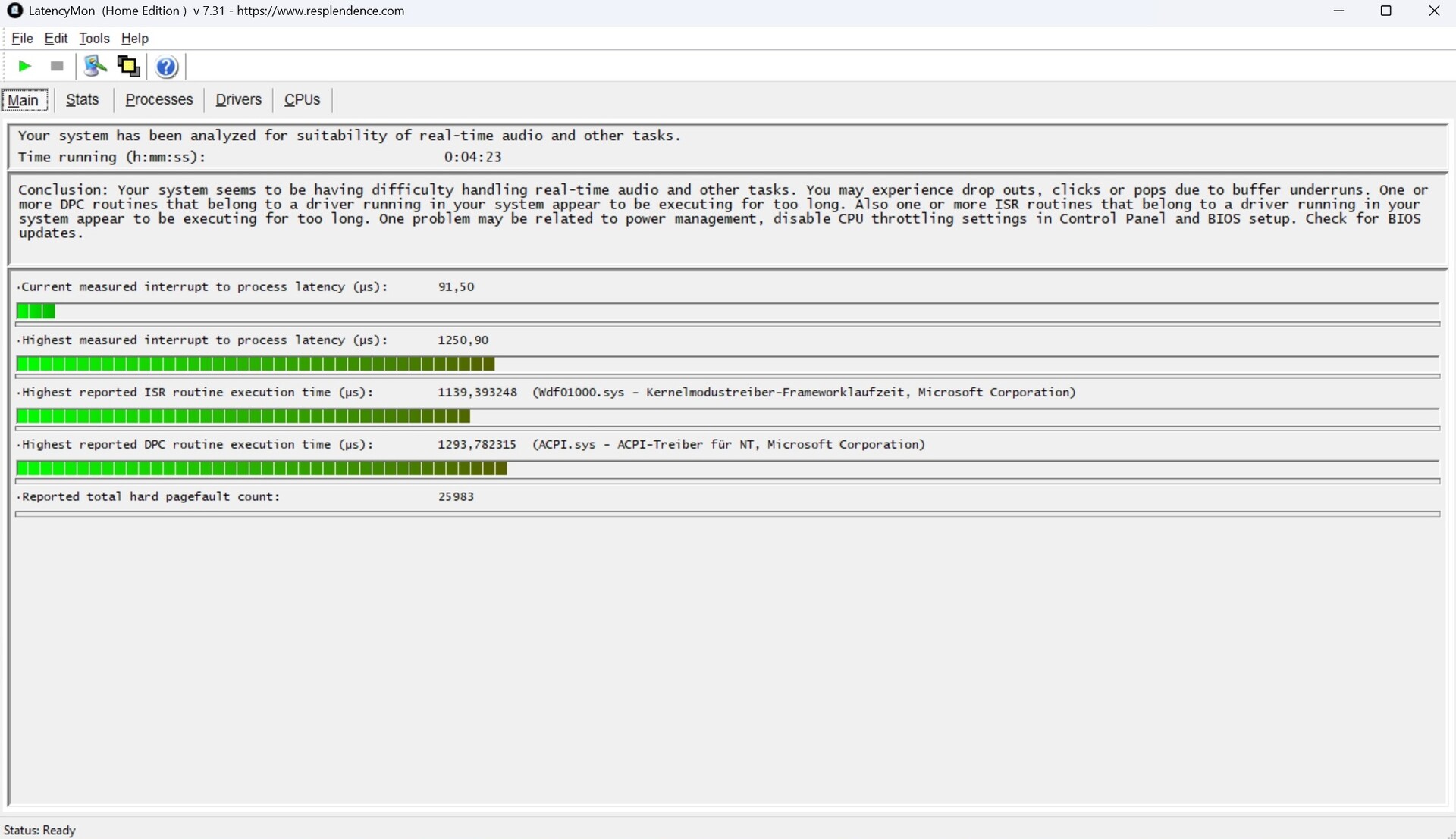Open the Edit menu
The image size is (1456, 839).
point(56,39)
